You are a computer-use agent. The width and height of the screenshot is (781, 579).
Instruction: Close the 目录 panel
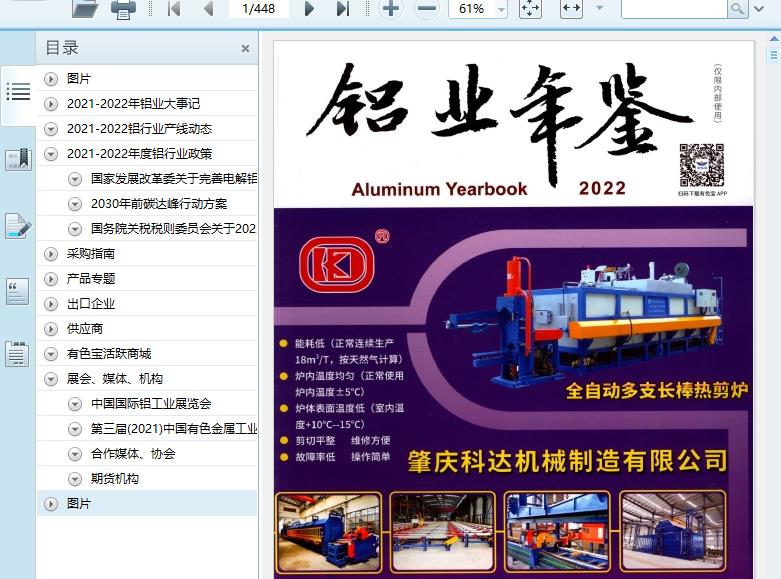(x=245, y=48)
